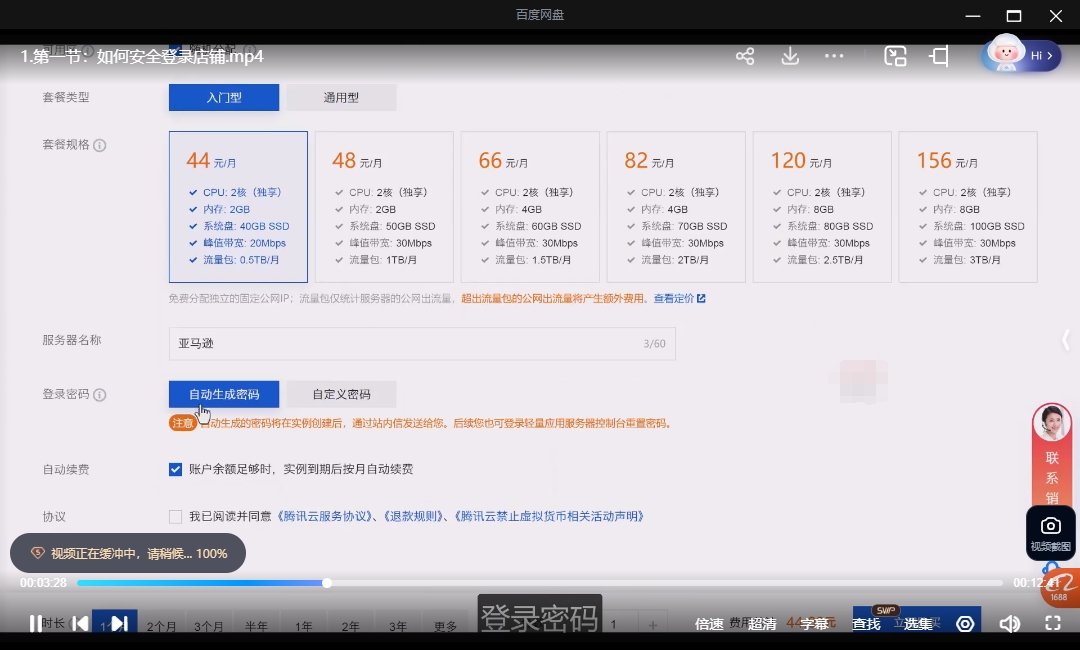Click the 登录密码 info icon

click(100, 395)
